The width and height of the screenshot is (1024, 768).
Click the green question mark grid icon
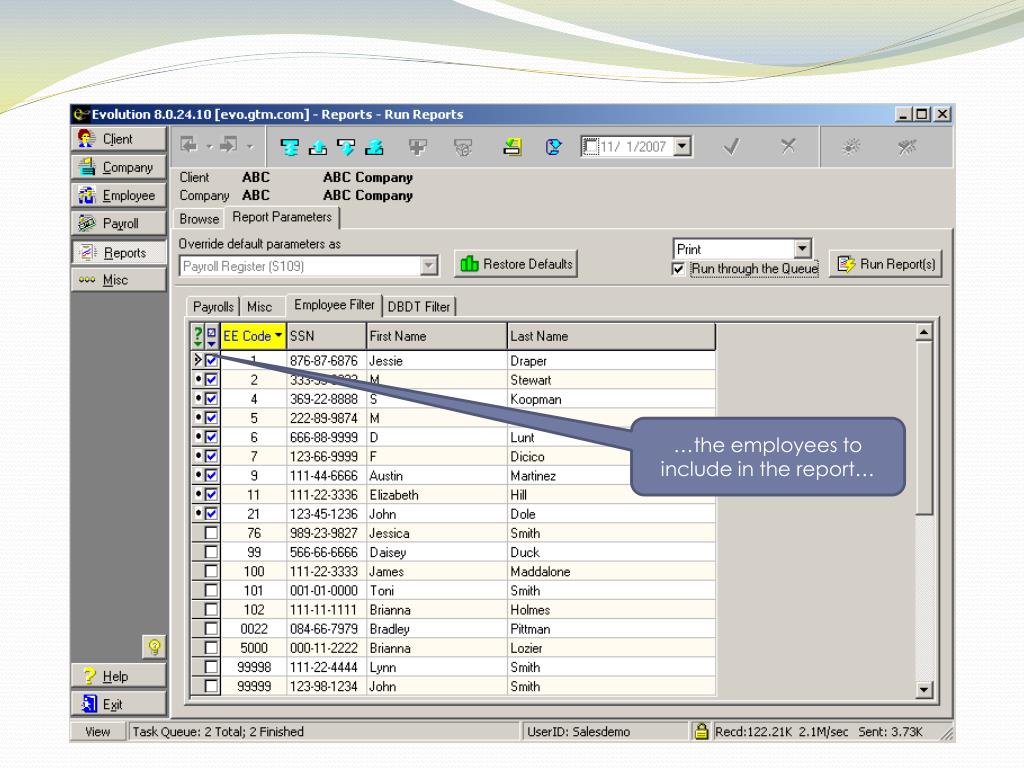point(198,336)
